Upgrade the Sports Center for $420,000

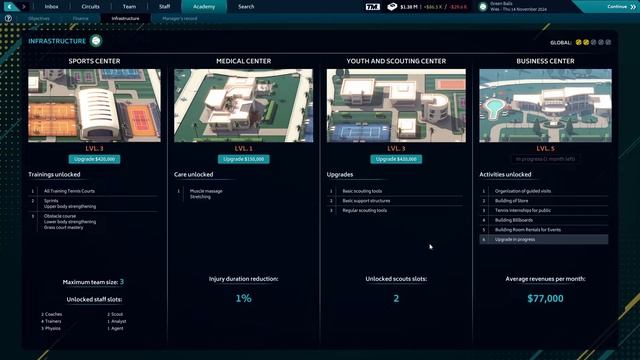[x=94, y=159]
